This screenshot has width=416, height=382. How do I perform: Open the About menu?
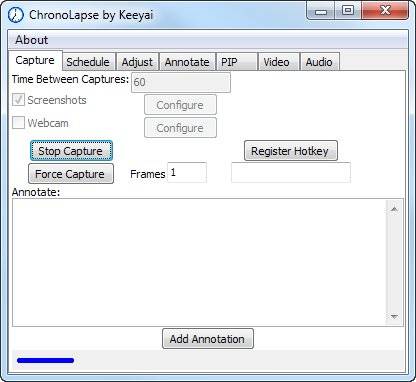pos(32,40)
